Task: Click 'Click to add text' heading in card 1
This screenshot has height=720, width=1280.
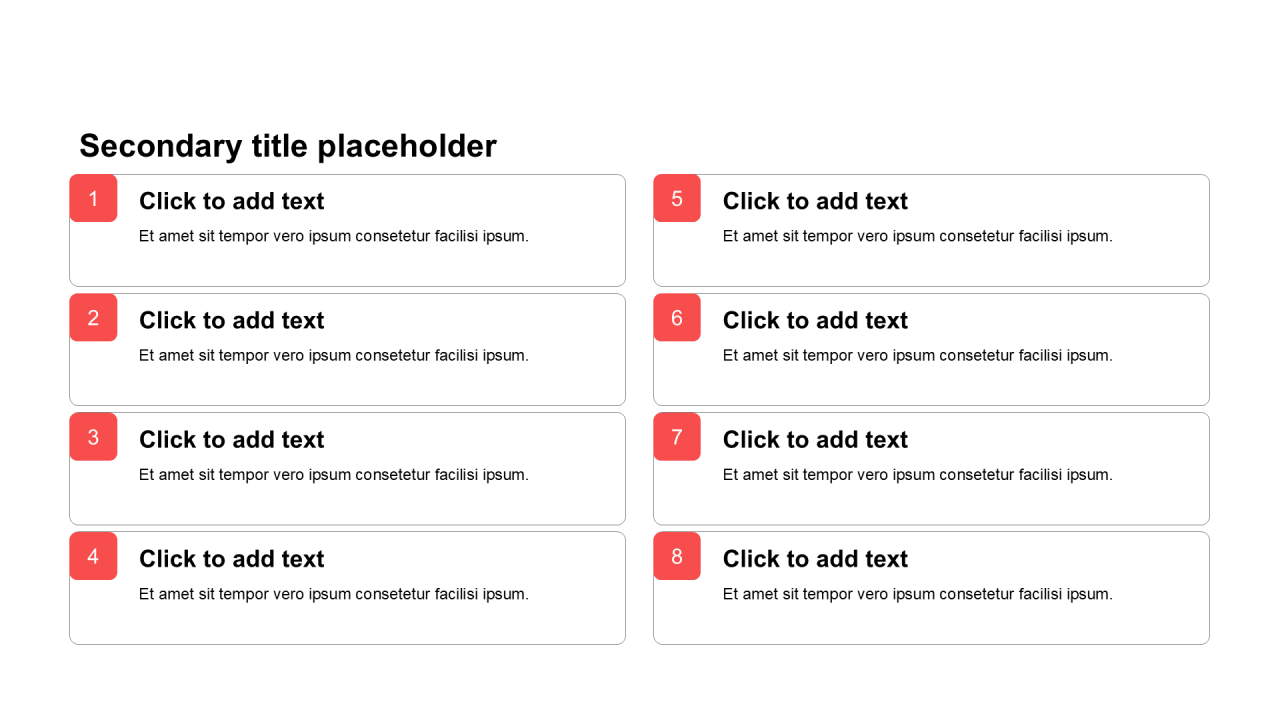Action: pos(232,201)
